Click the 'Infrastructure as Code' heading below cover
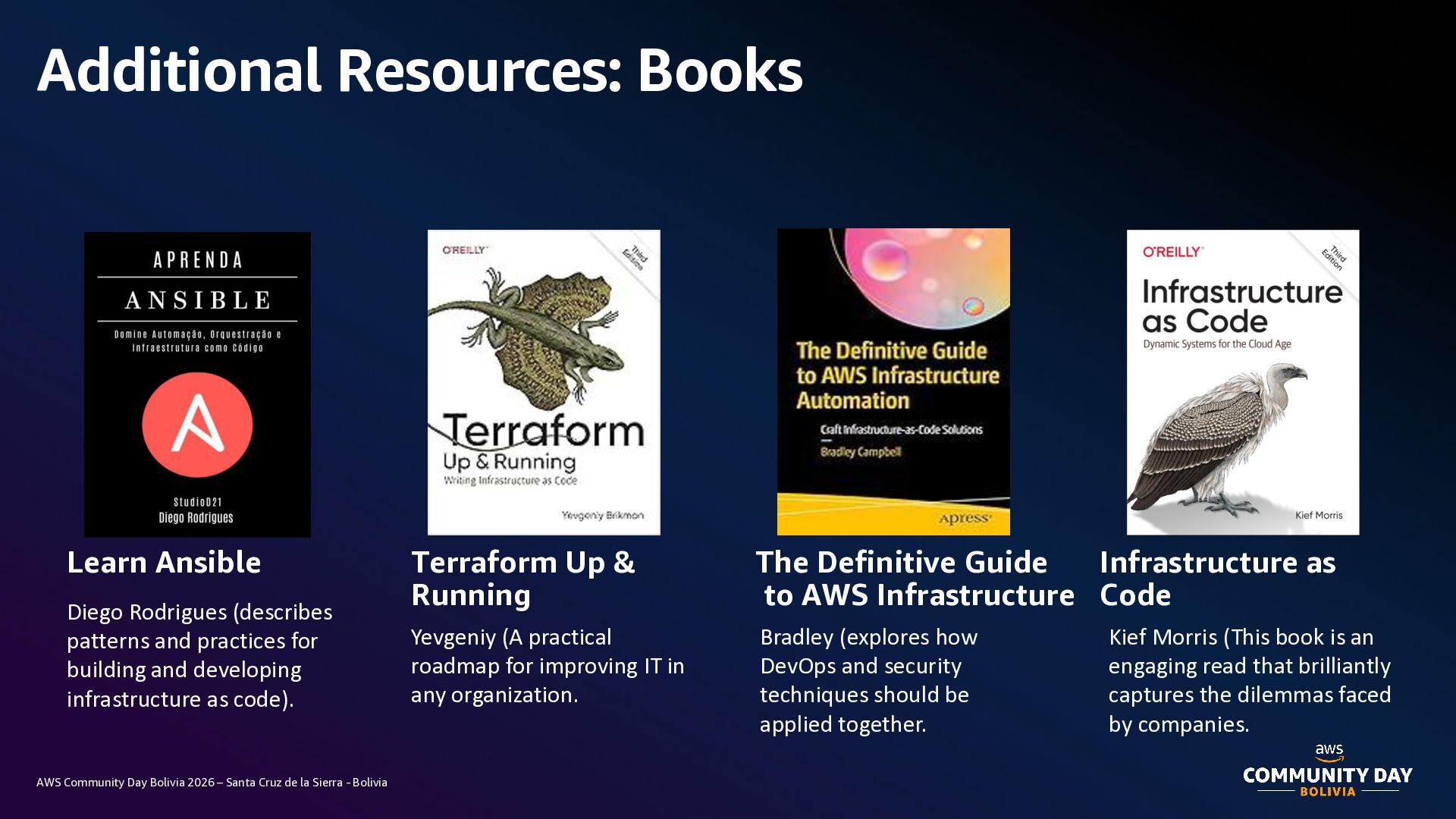The width and height of the screenshot is (1456, 819). tap(1218, 579)
